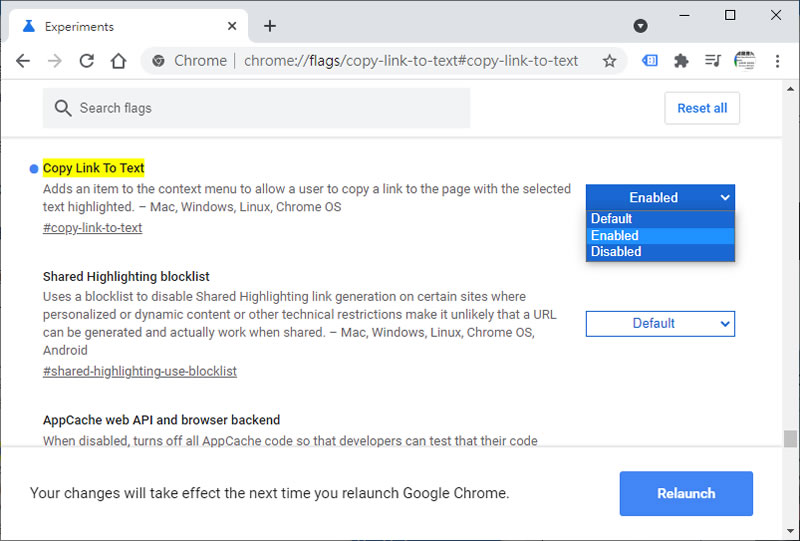Minimize the Chrome window
The height and width of the screenshot is (541, 800).
pyautogui.click(x=685, y=15)
